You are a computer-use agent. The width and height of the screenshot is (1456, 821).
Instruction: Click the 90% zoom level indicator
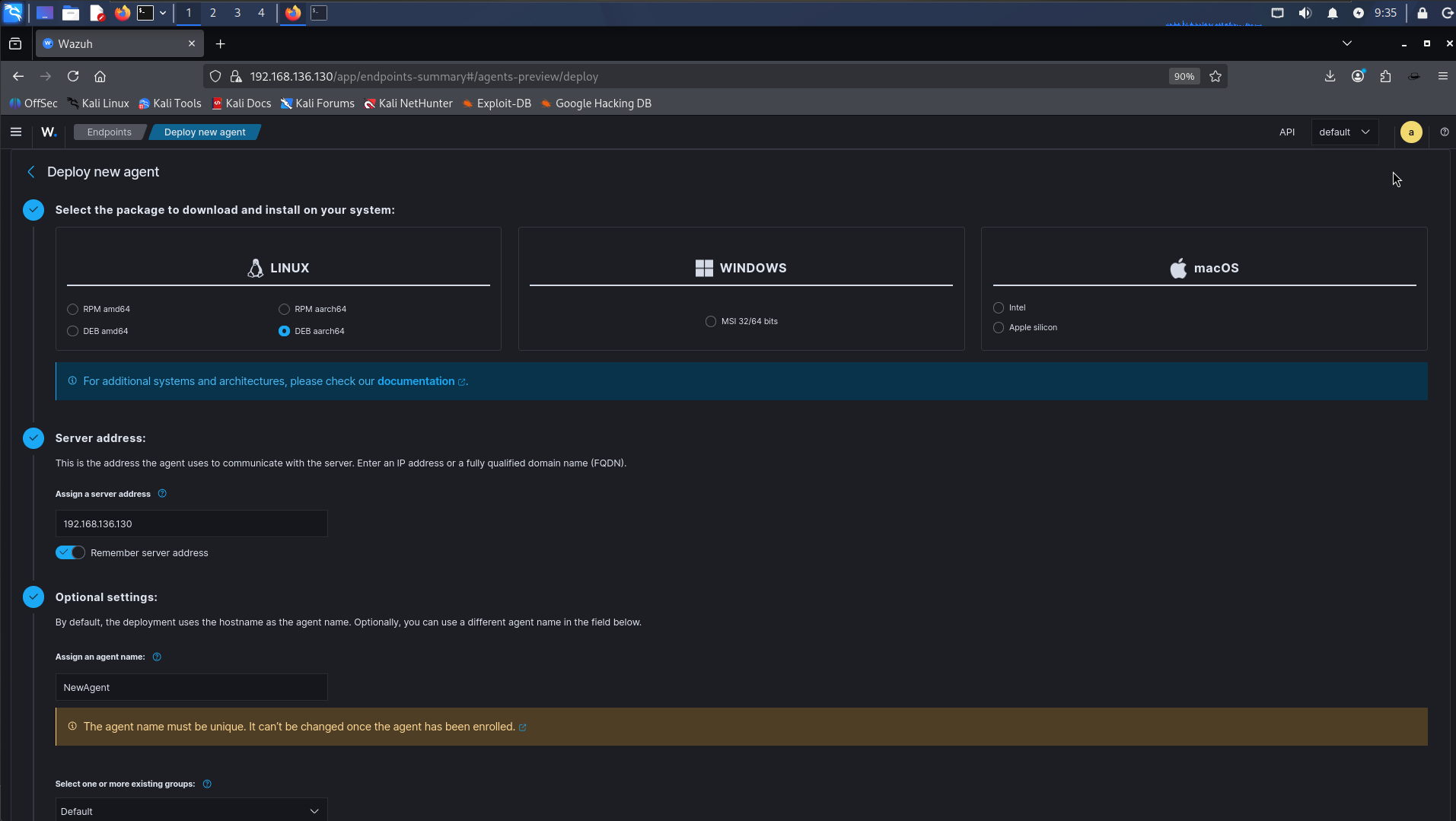(x=1184, y=76)
